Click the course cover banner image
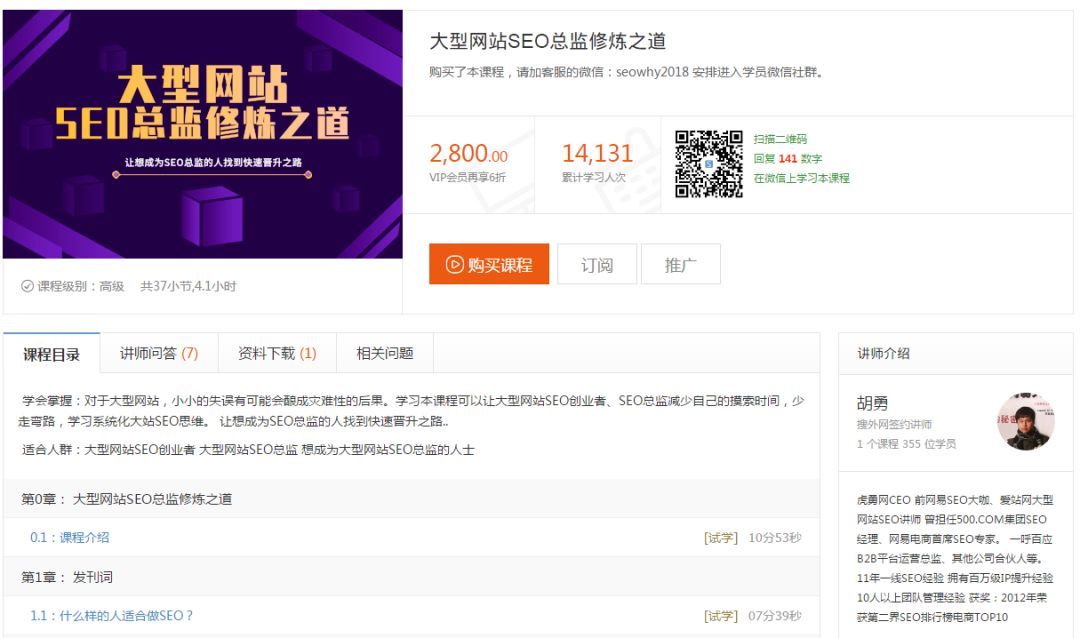The width and height of the screenshot is (1080, 638). (x=202, y=134)
